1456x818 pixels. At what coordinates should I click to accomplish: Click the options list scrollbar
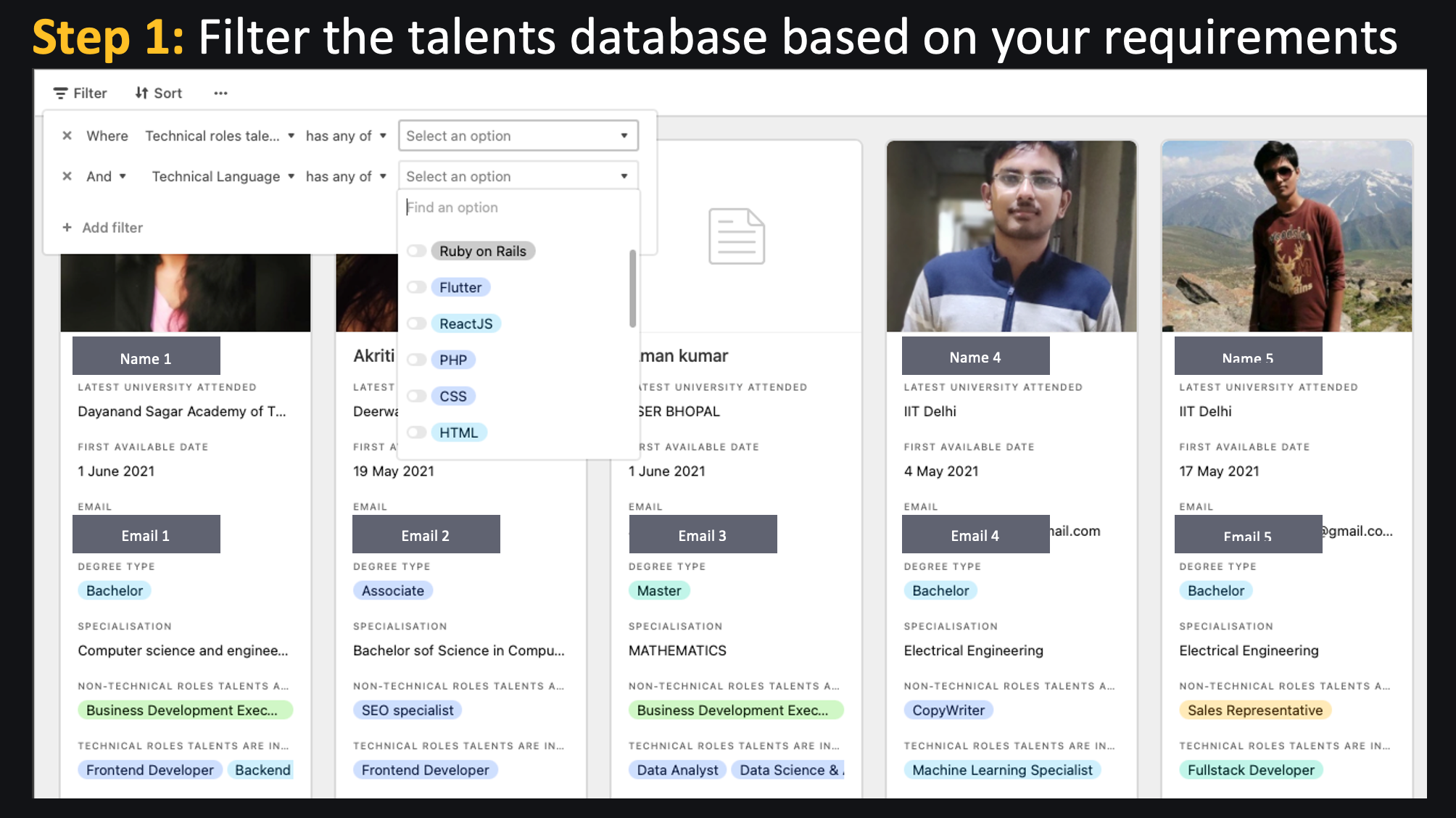632,289
